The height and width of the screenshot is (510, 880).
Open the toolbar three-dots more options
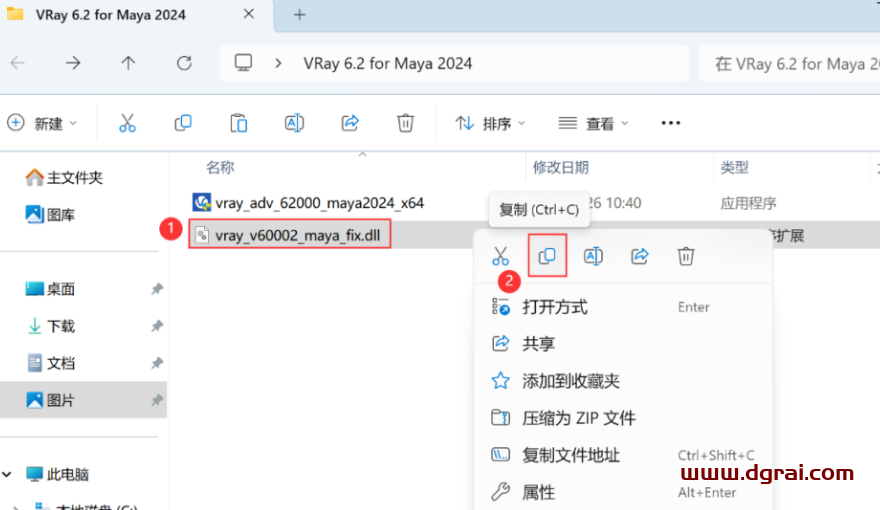click(x=671, y=123)
